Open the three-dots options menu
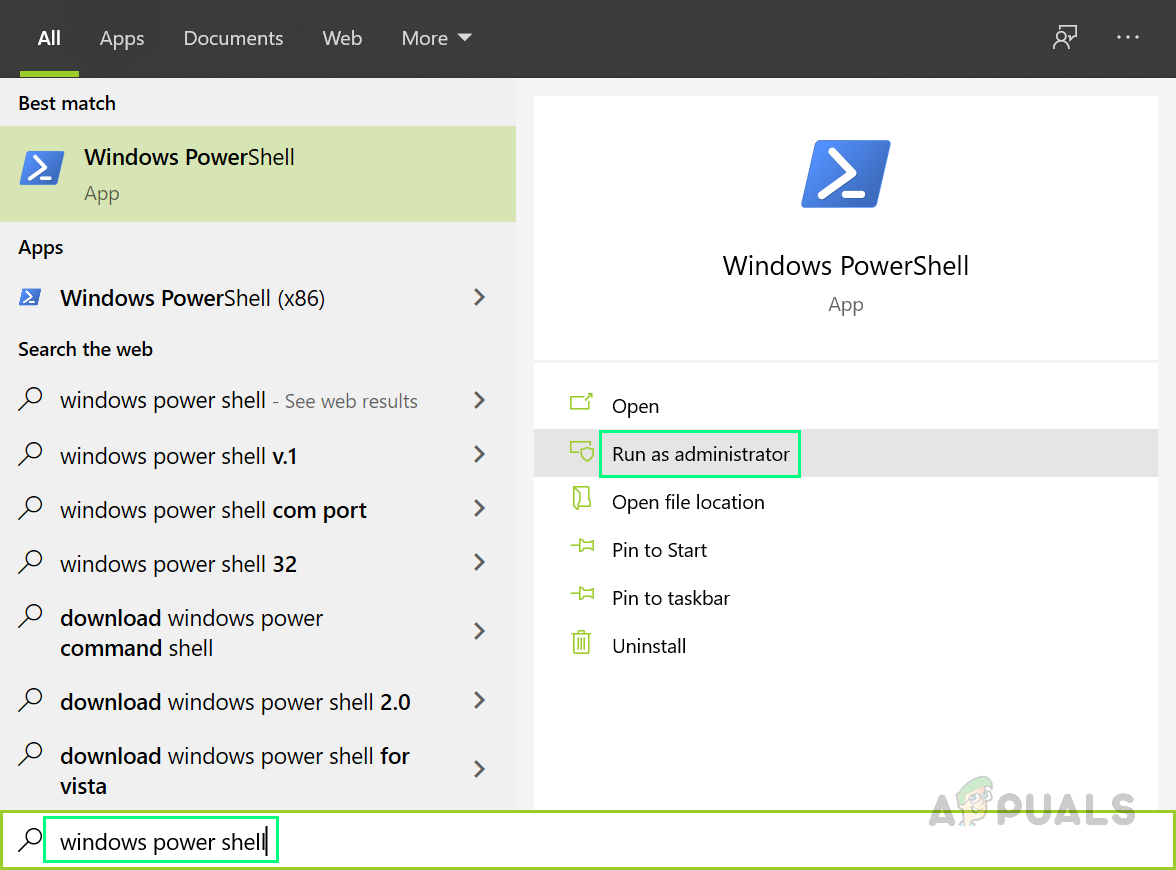Image resolution: width=1176 pixels, height=870 pixels. pyautogui.click(x=1127, y=37)
